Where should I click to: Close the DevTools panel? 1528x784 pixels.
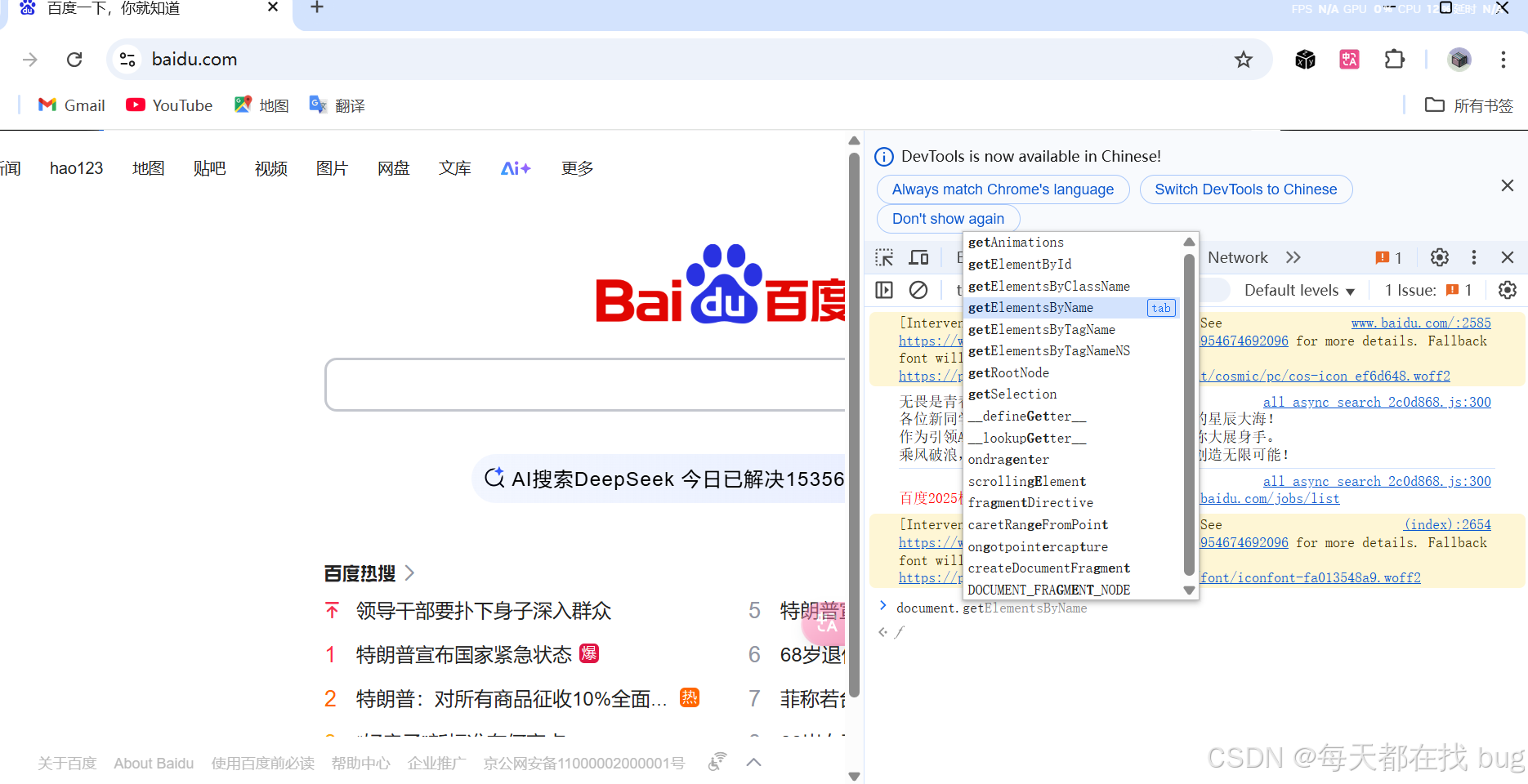pos(1508,258)
